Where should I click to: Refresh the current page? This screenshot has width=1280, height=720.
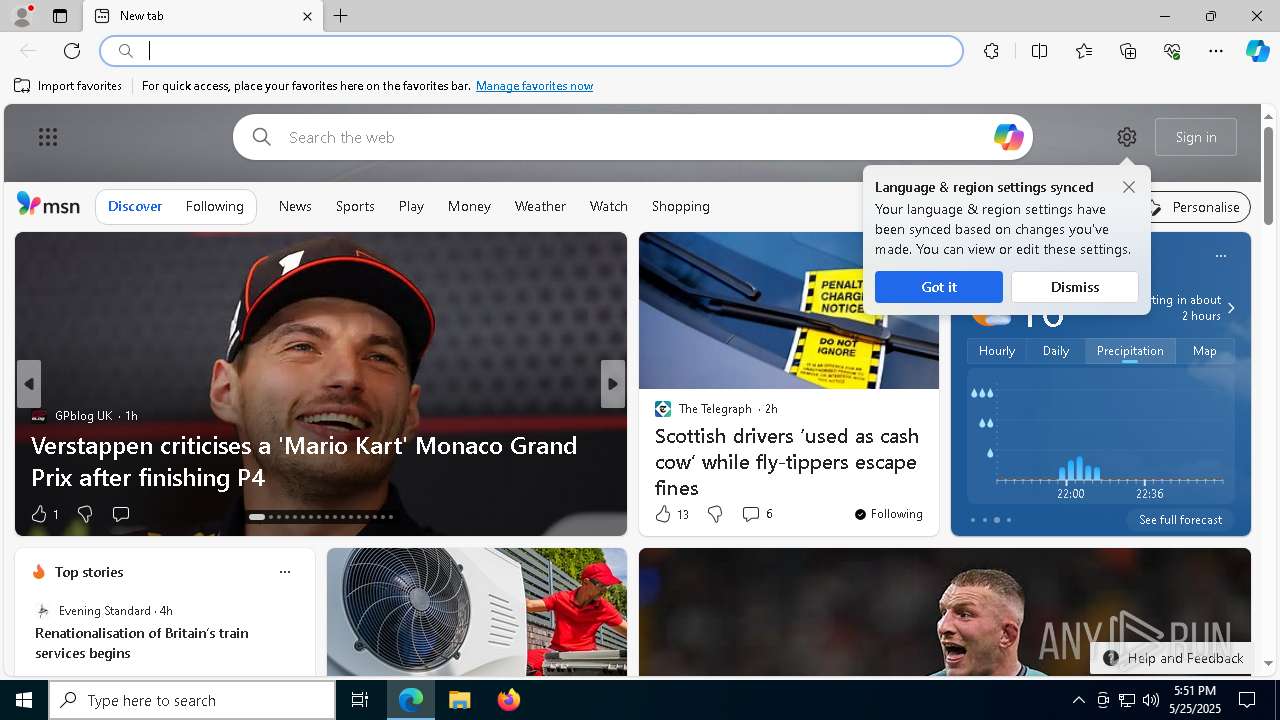(72, 51)
